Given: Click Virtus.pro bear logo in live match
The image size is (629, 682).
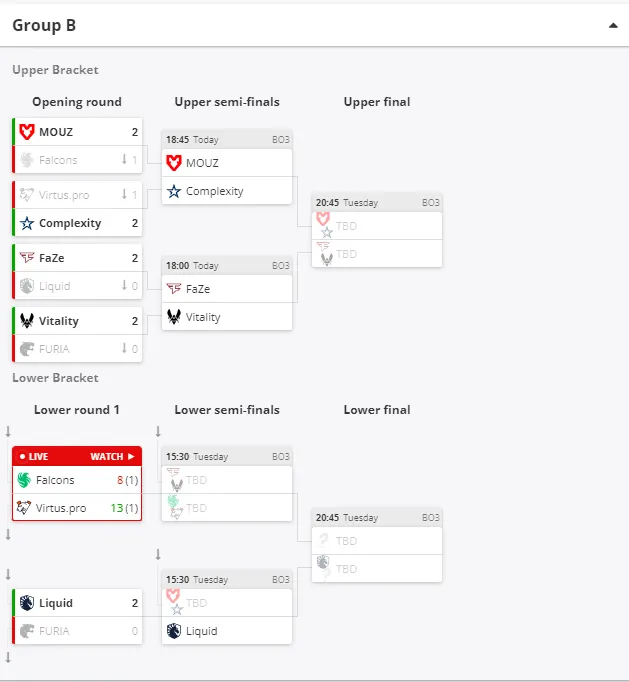Looking at the screenshot, I should (24, 508).
